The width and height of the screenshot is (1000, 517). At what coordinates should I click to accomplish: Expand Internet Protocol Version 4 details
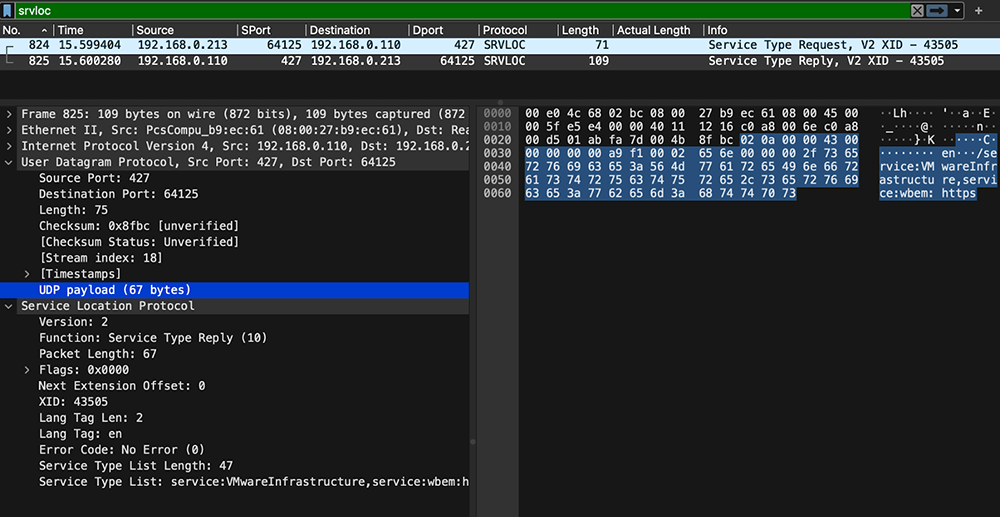pyautogui.click(x=9, y=146)
